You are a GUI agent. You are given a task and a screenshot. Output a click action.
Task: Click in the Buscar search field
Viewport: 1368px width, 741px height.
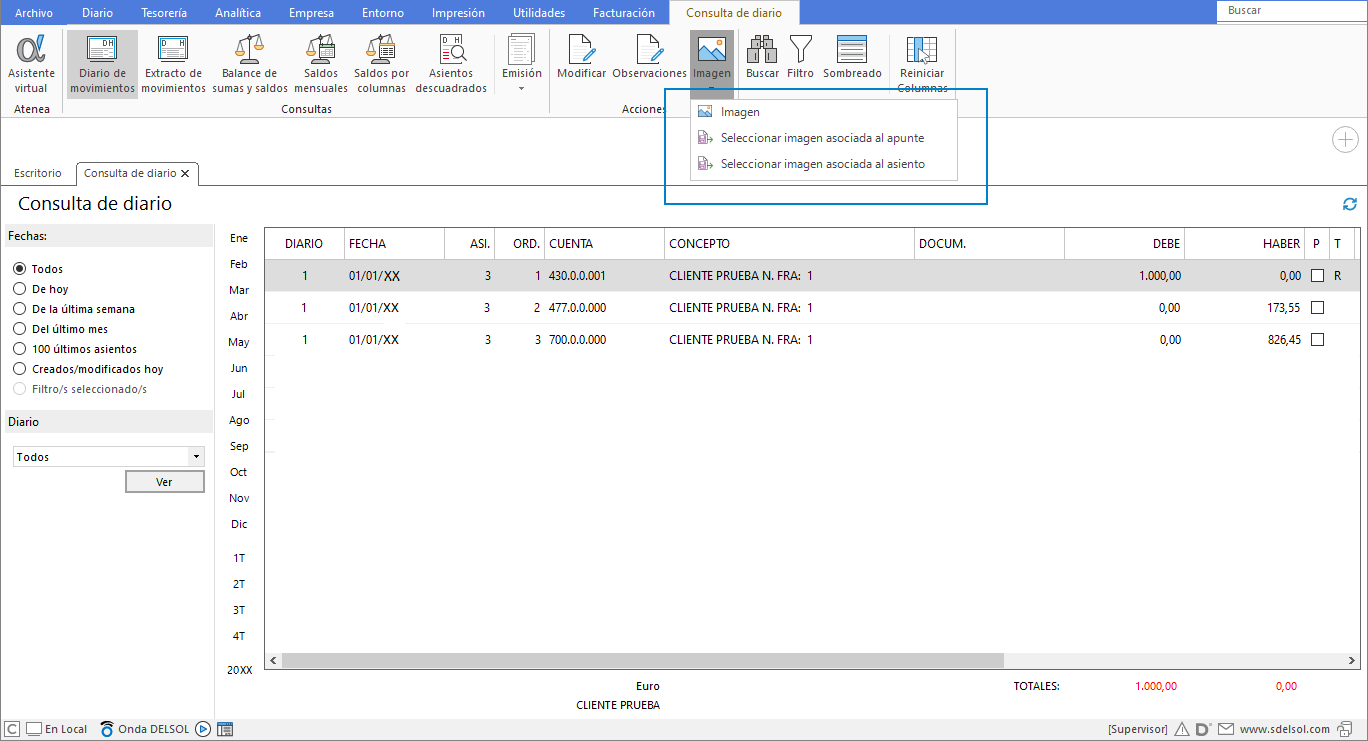[x=1291, y=11]
